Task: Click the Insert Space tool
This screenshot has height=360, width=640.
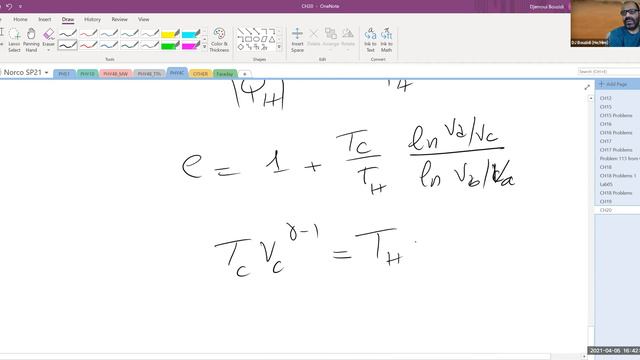Action: point(297,40)
